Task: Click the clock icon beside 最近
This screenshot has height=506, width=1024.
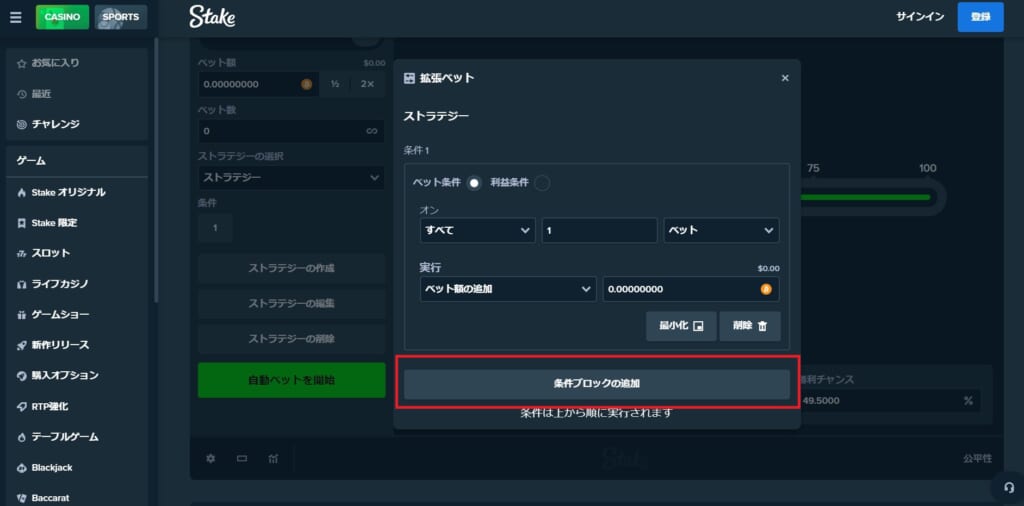Action: point(22,94)
